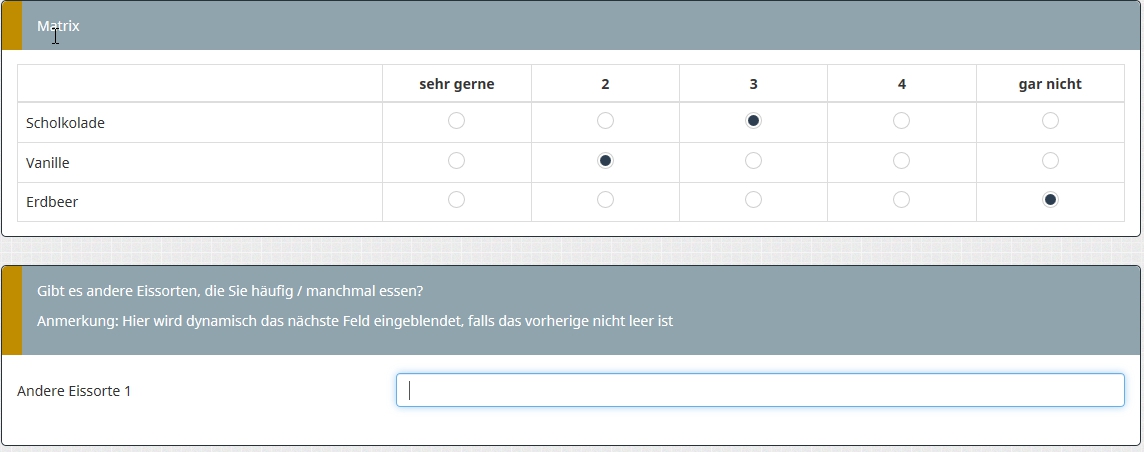Select rating 4 for Erdbeer
1144x452 pixels.
pos(901,200)
